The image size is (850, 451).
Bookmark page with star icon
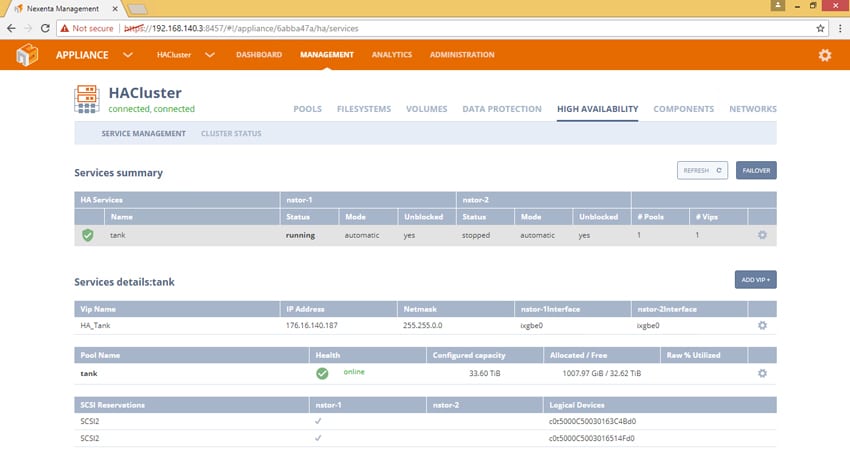coord(820,28)
